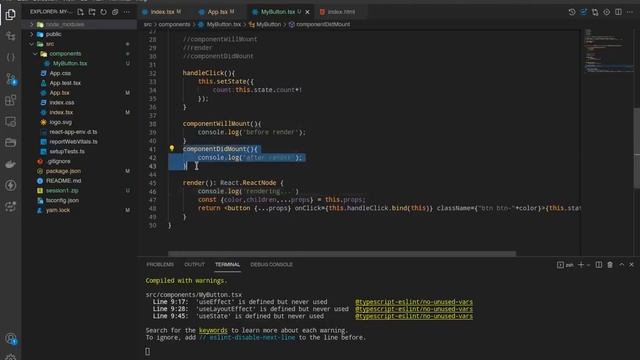Open the Explorer more actions menu
This screenshot has height=360, width=640.
tap(127, 12)
